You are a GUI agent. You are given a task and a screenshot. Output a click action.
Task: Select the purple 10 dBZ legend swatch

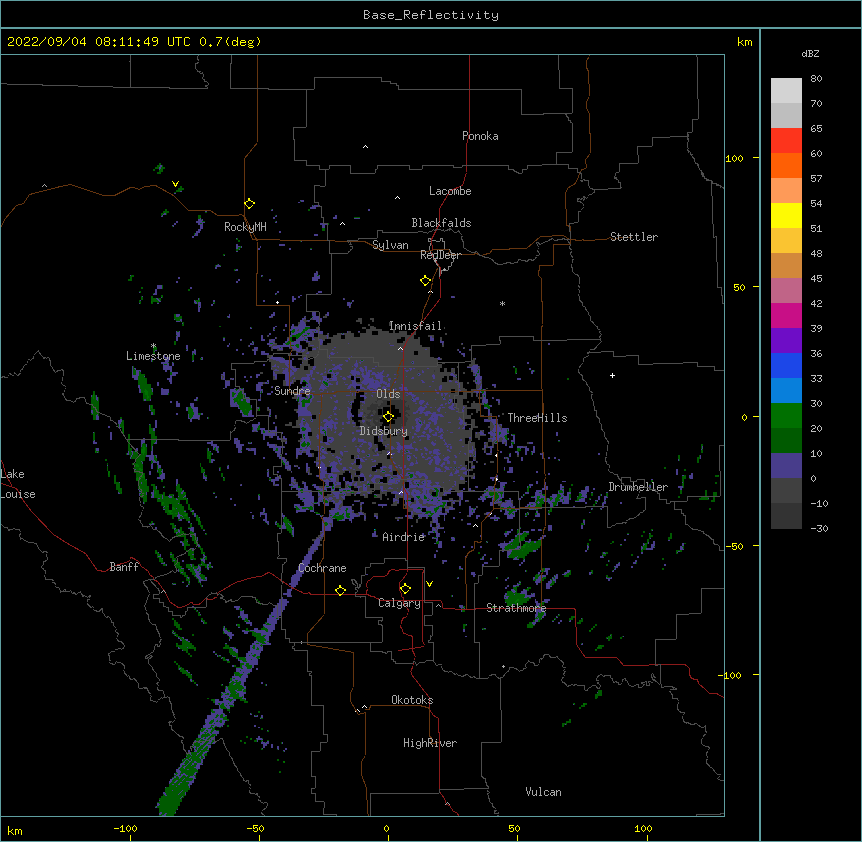[786, 466]
